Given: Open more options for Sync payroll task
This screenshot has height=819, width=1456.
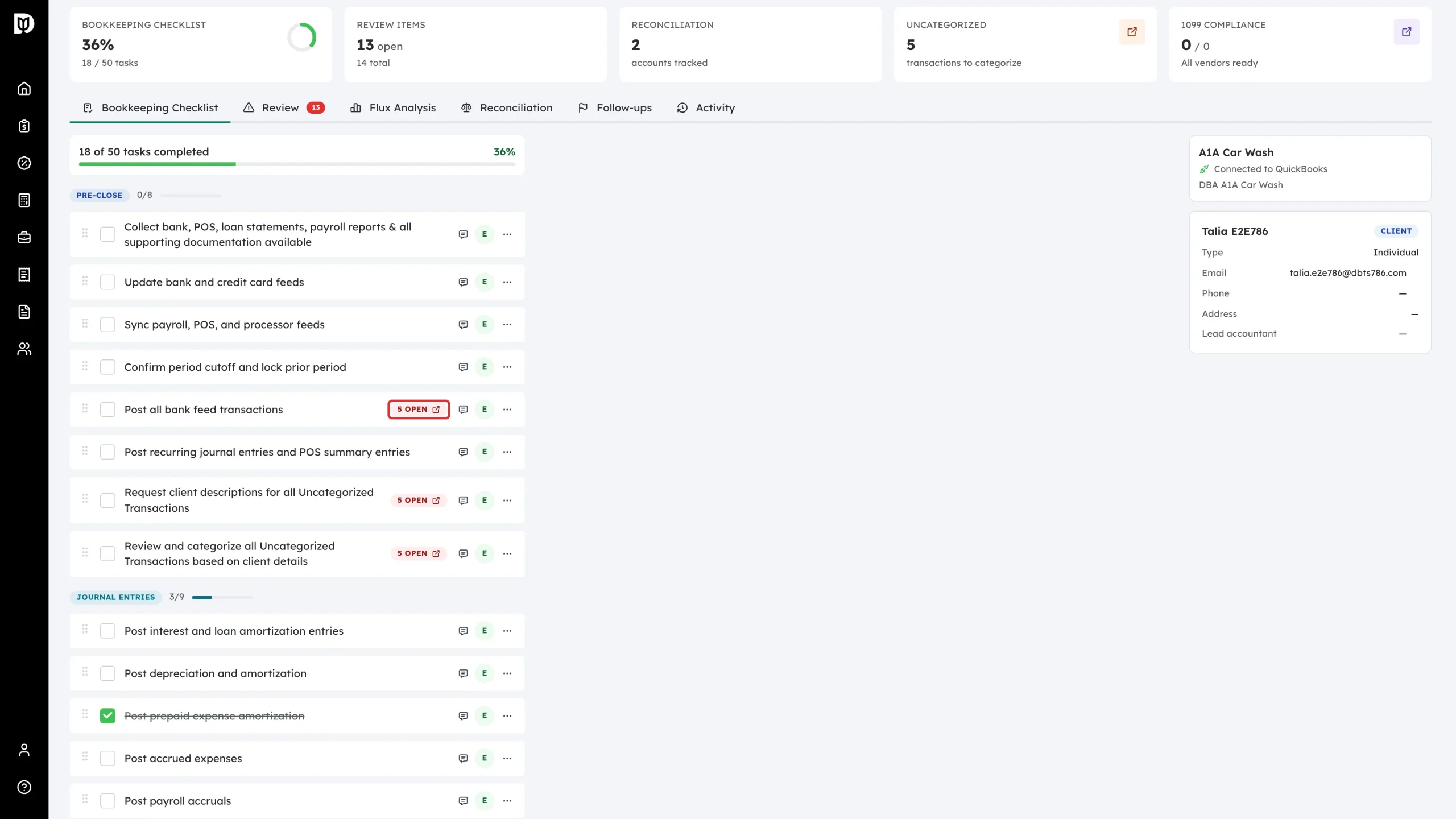Looking at the screenshot, I should coord(507,325).
